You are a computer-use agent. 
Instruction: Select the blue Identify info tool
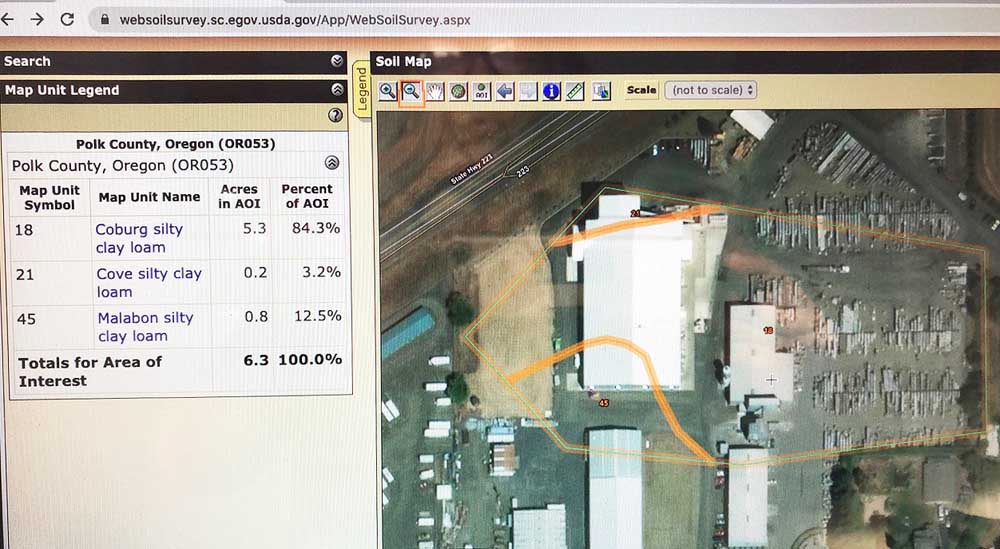point(551,91)
